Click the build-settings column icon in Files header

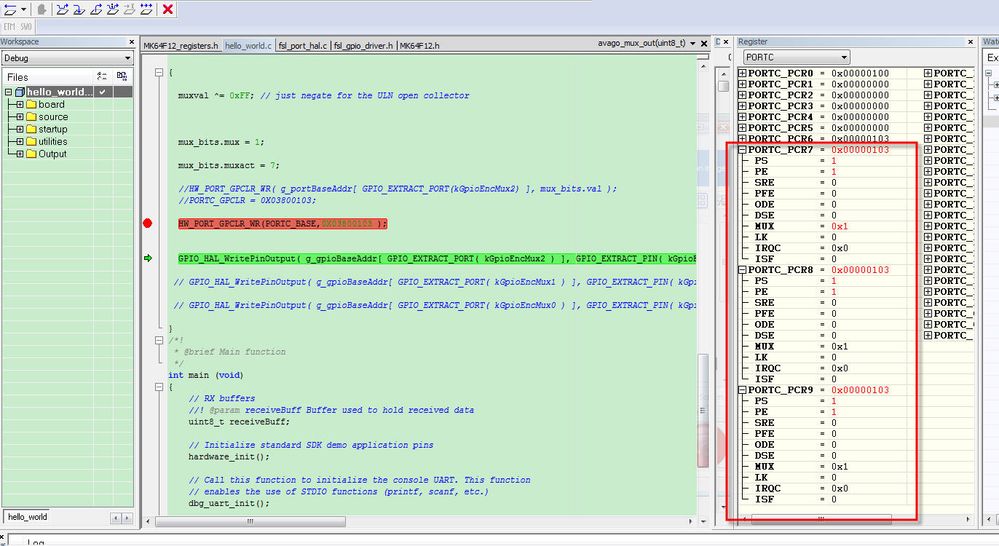[x=102, y=76]
